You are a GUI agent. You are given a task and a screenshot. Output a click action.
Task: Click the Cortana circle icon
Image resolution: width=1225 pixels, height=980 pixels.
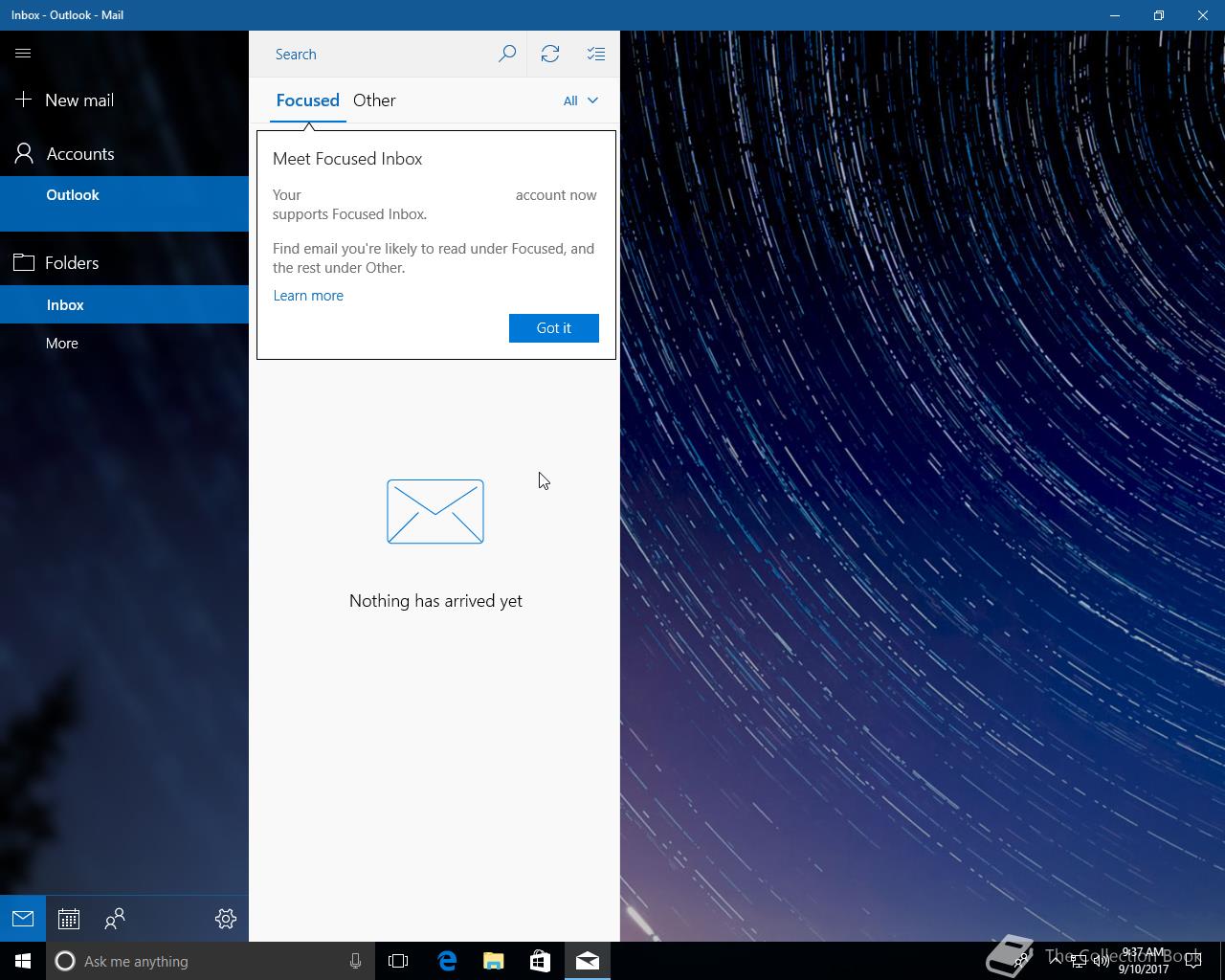coord(65,961)
